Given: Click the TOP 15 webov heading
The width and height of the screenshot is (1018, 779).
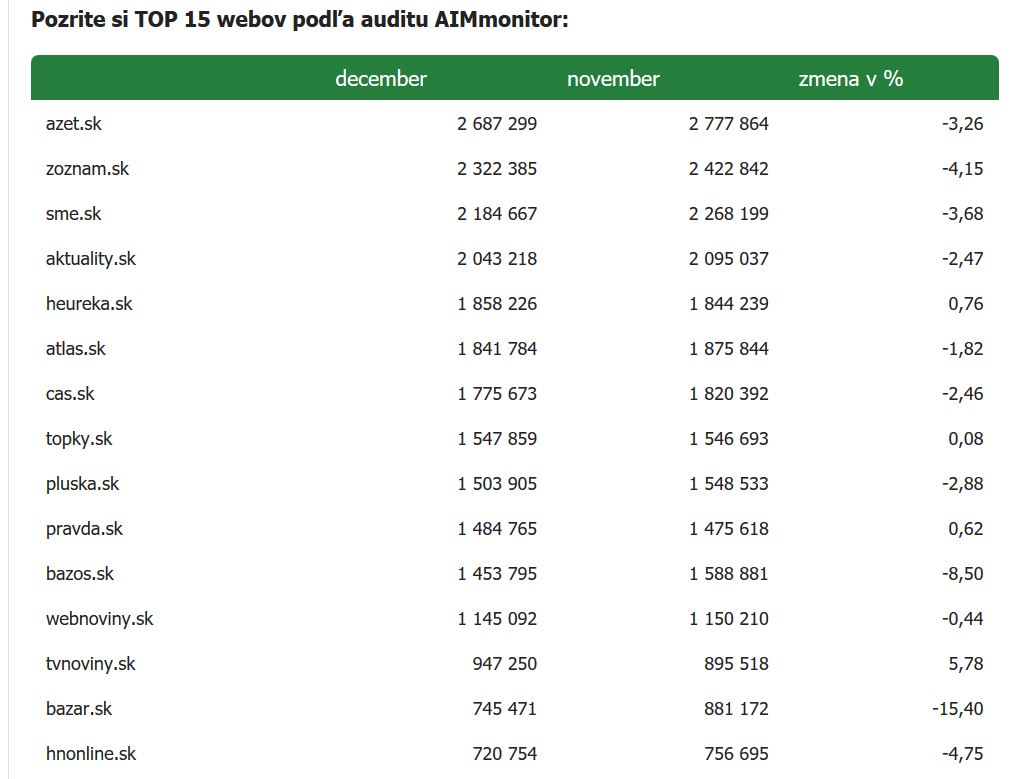Looking at the screenshot, I should (x=300, y=19).
